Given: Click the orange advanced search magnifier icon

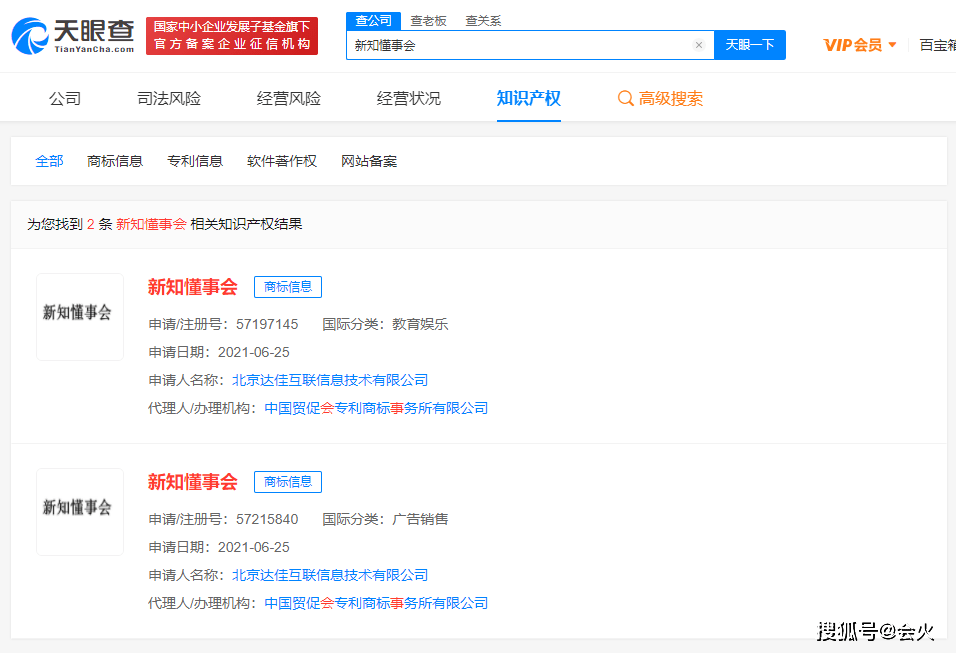Looking at the screenshot, I should [626, 97].
